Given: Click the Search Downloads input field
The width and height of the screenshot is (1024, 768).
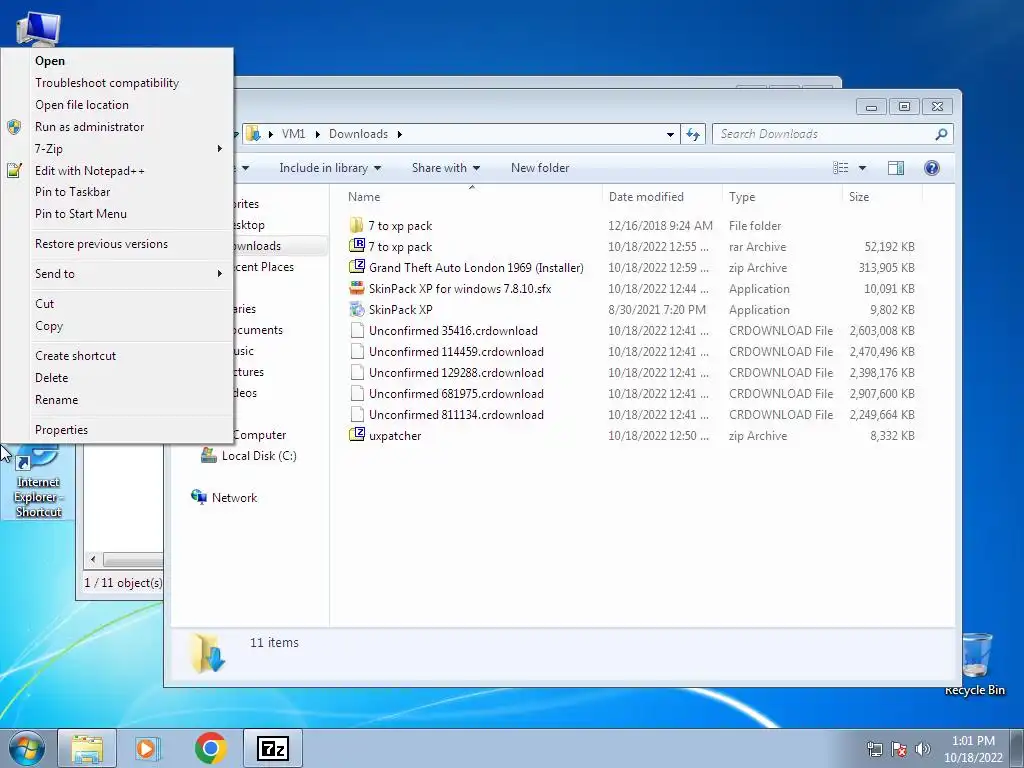Looking at the screenshot, I should (x=825, y=134).
